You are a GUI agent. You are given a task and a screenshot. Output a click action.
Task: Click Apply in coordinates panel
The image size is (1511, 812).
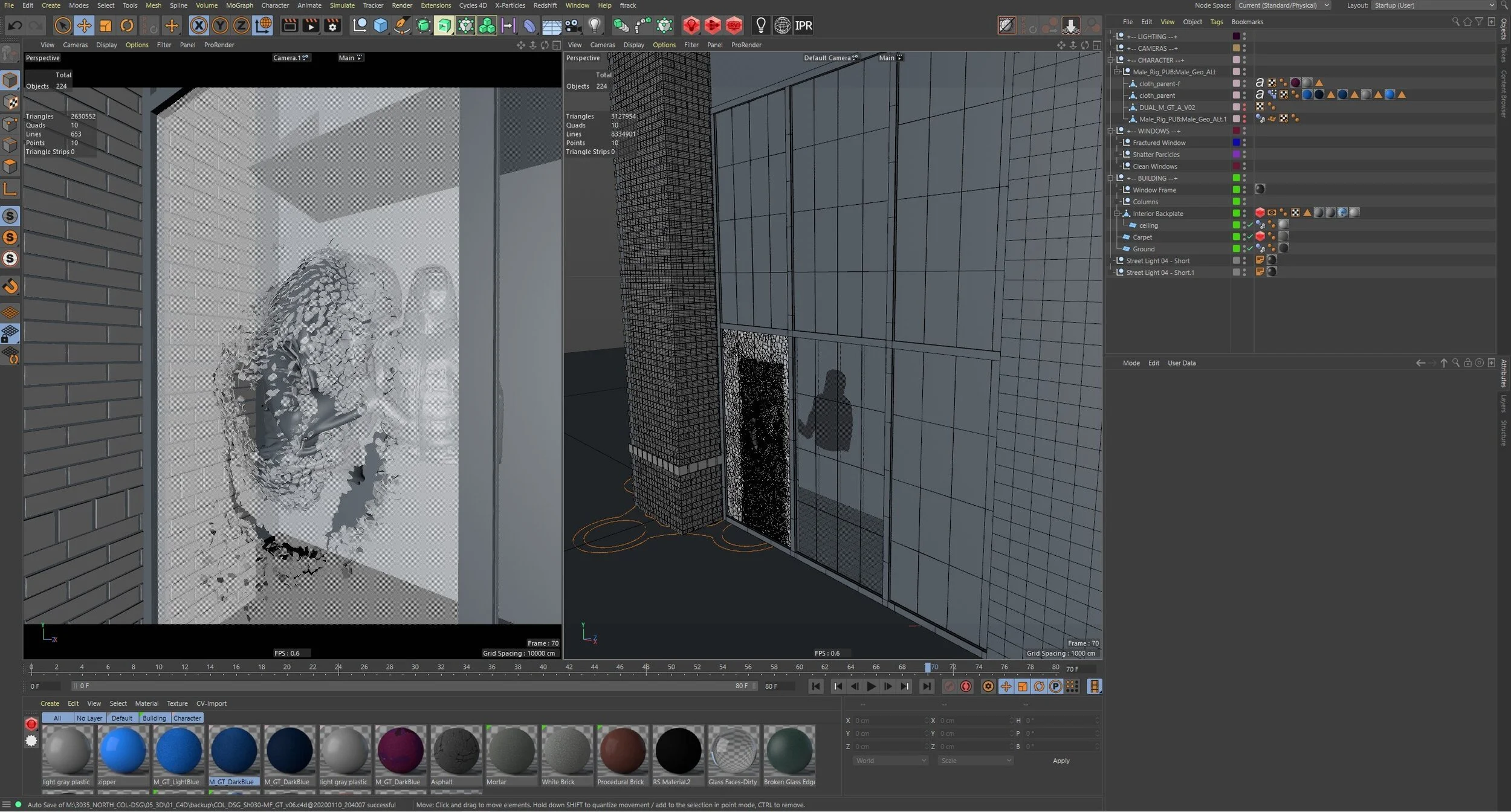pos(1061,761)
